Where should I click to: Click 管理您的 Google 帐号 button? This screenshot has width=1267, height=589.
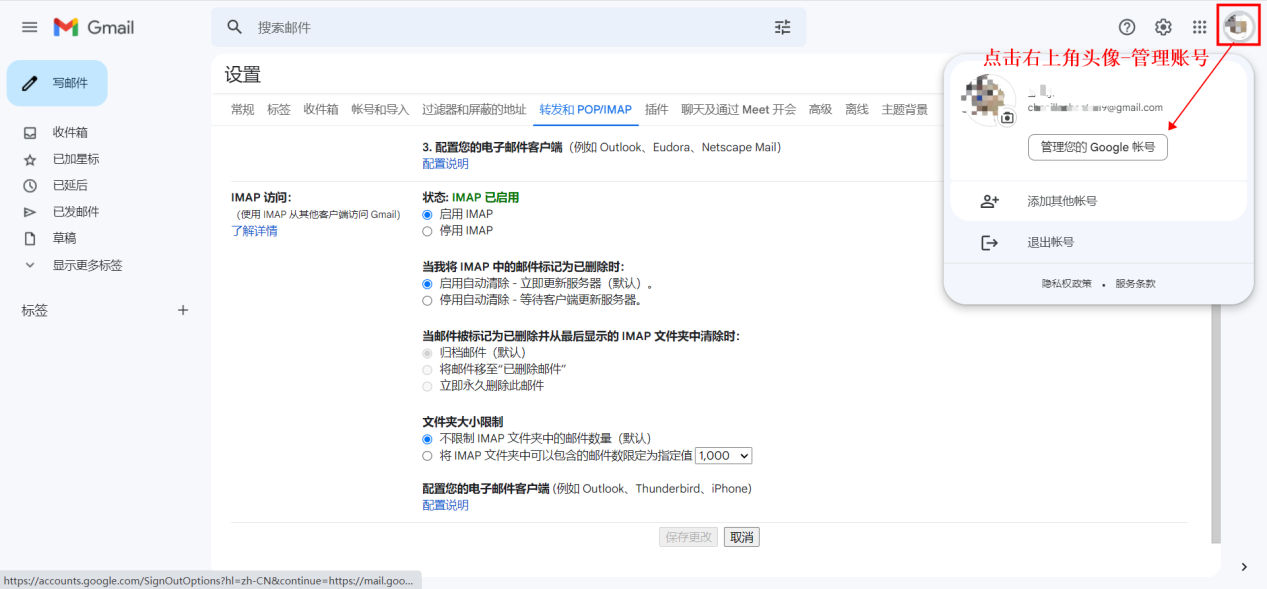[x=1098, y=147]
